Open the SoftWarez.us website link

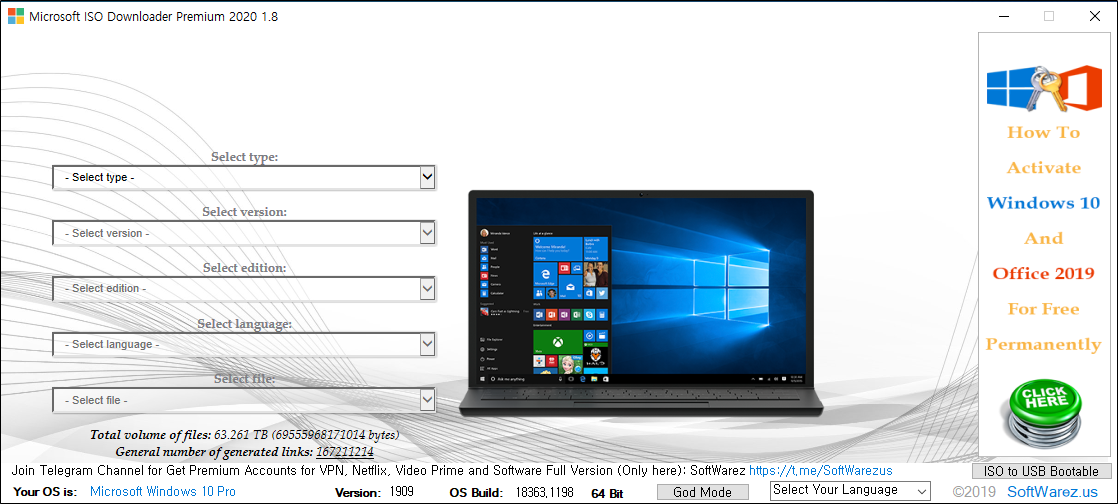1052,492
